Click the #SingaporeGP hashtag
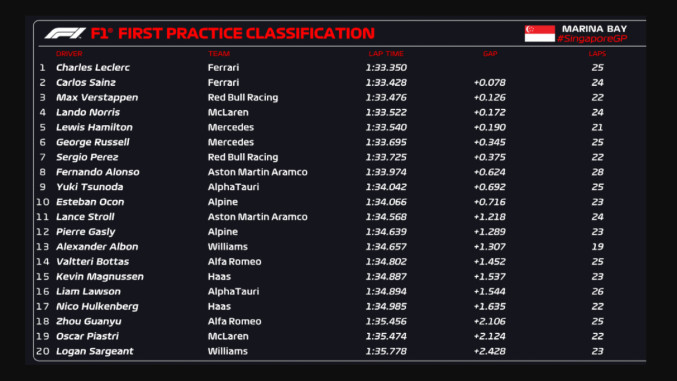Viewport: 677px width, 381px height. [x=592, y=39]
